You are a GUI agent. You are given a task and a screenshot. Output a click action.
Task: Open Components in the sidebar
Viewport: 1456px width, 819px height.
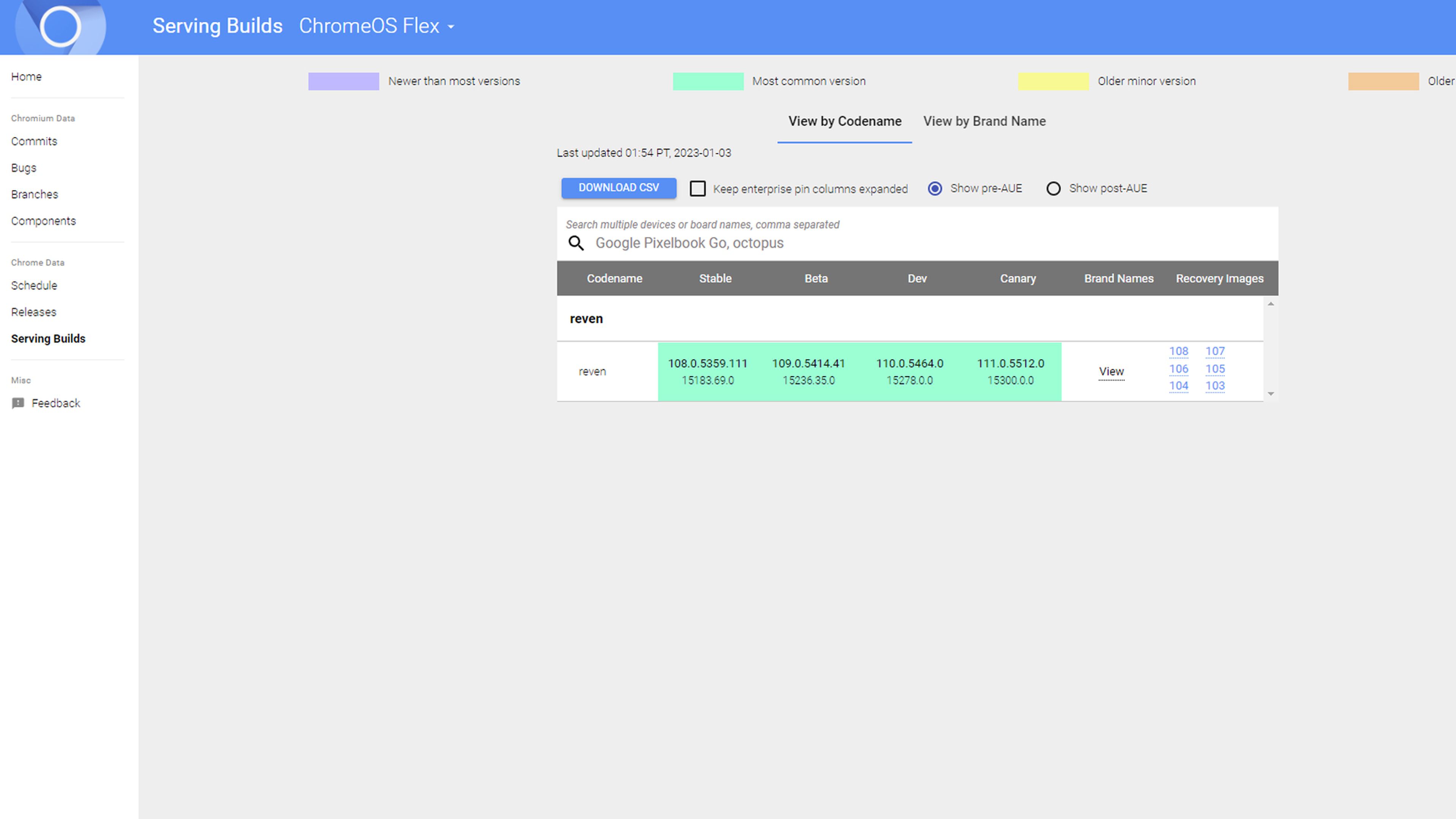(44, 221)
